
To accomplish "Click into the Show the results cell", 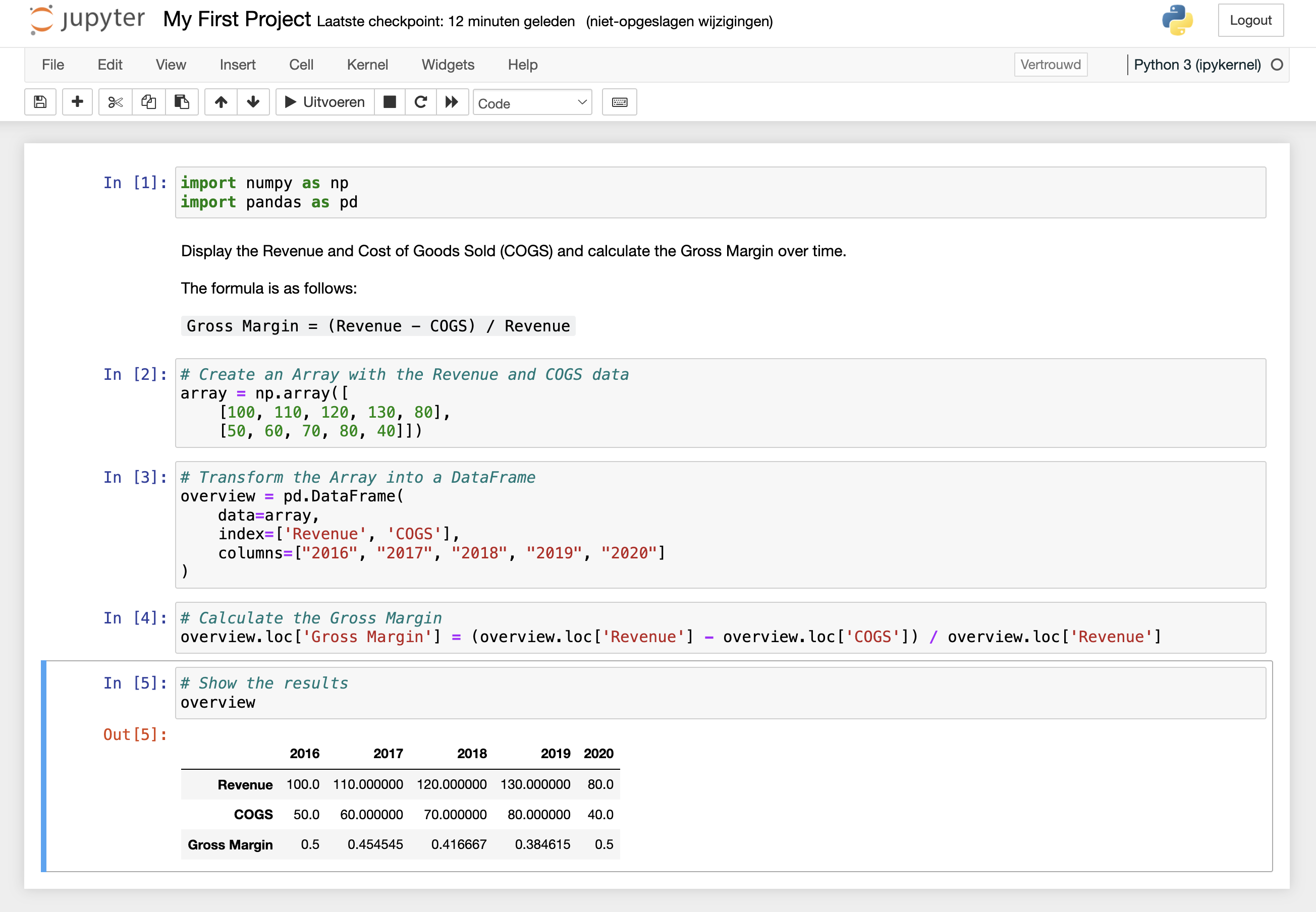I will point(720,693).
